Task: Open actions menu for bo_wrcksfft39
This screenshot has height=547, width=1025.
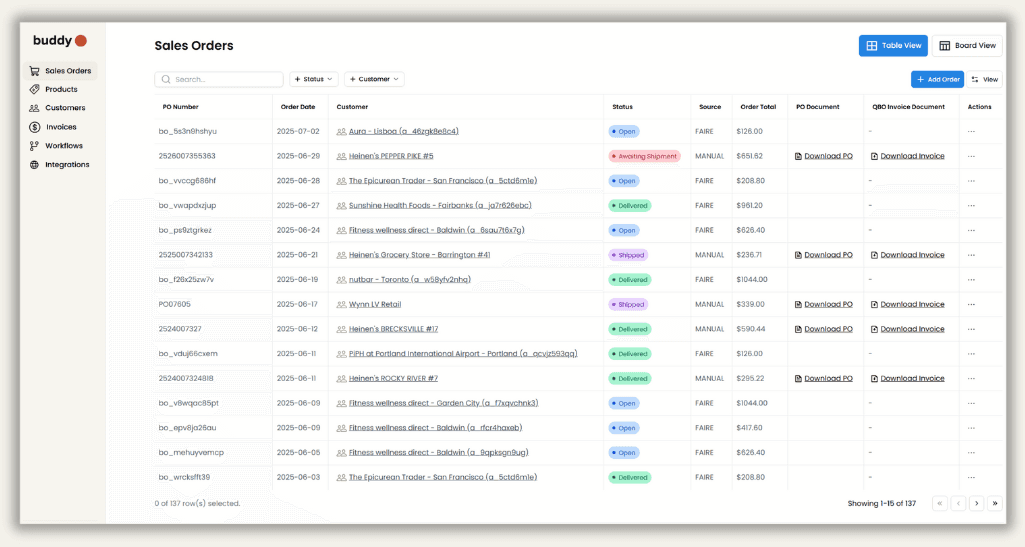Action: coord(971,477)
